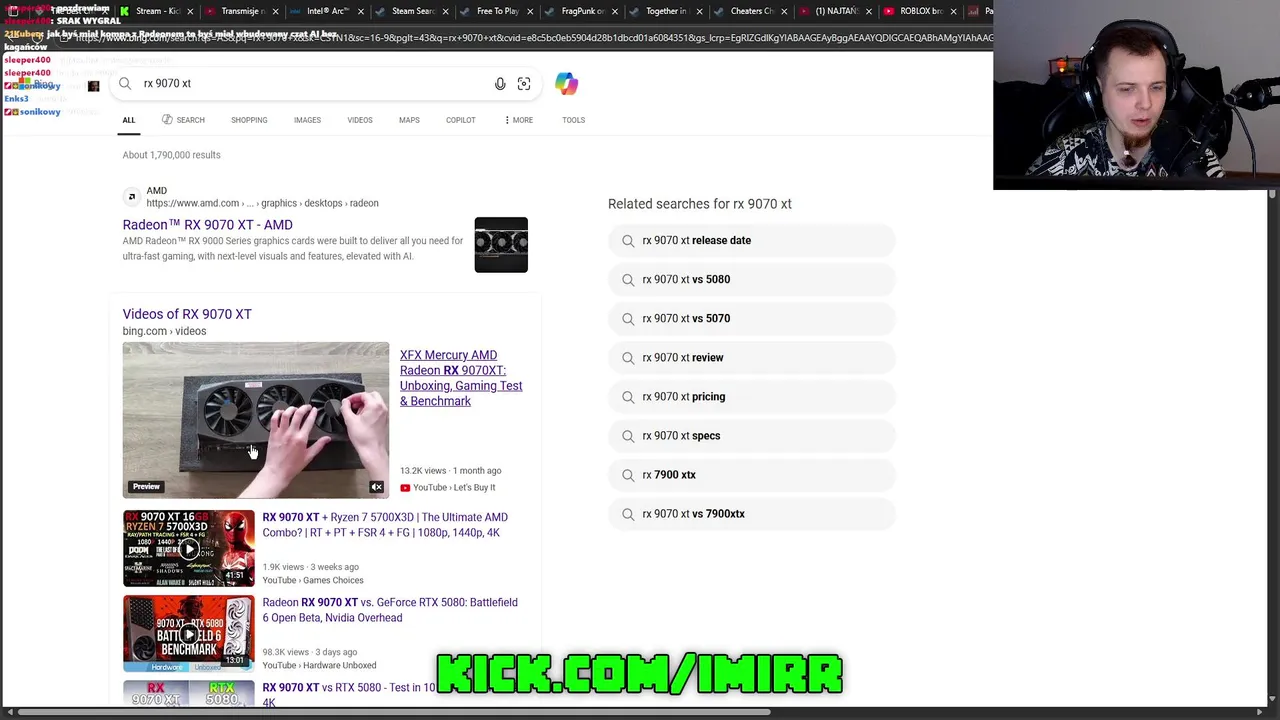1280x720 pixels.
Task: Open visual search camera icon
Action: click(524, 84)
